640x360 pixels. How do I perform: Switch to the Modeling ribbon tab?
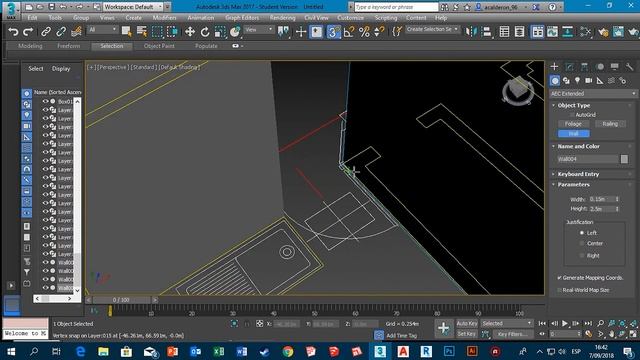pos(30,46)
